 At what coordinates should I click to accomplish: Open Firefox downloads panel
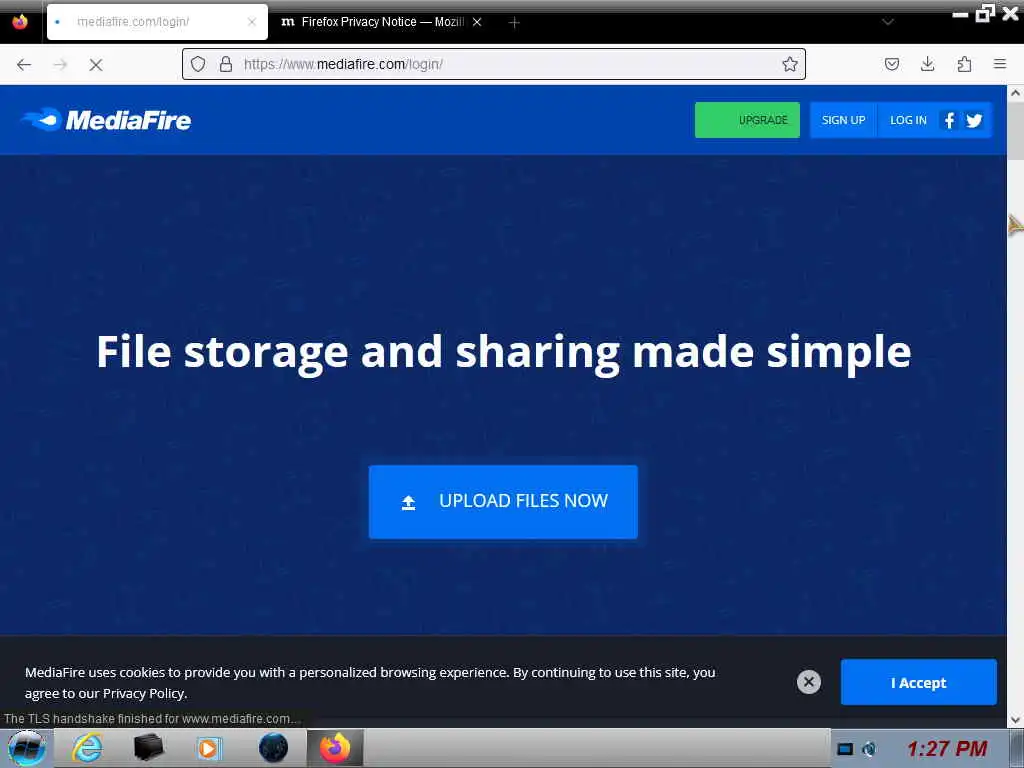[x=927, y=64]
